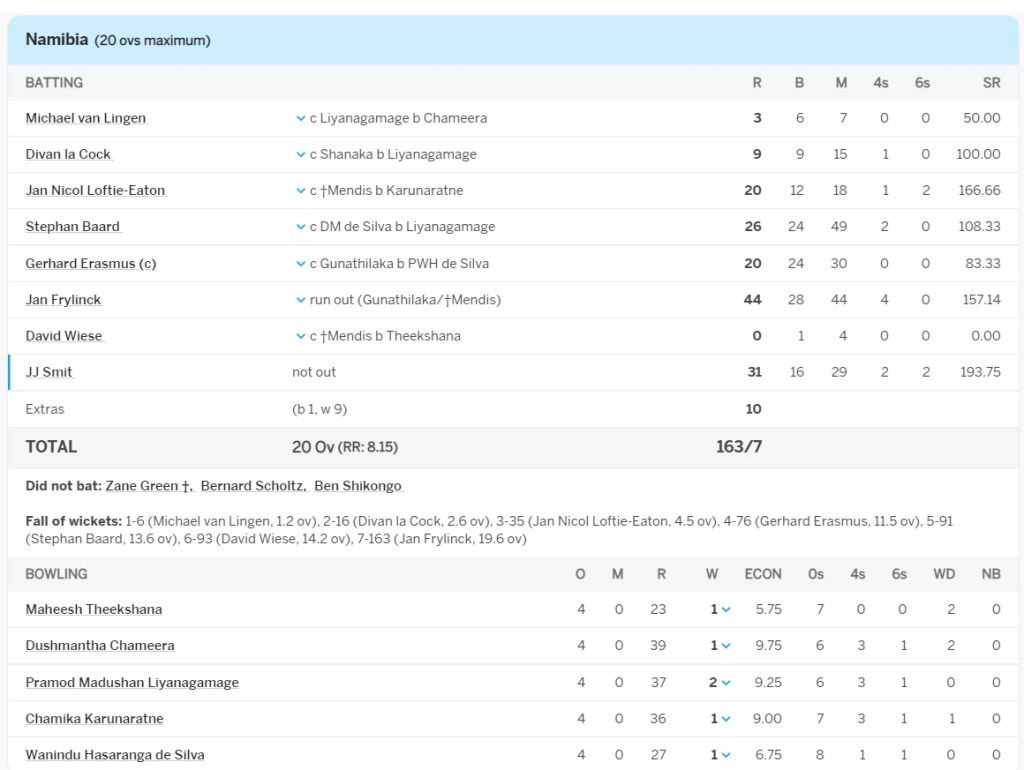Open Chamika Karunaratne wickets dropdown
Screen dimensions: 1024x770
tap(725, 719)
